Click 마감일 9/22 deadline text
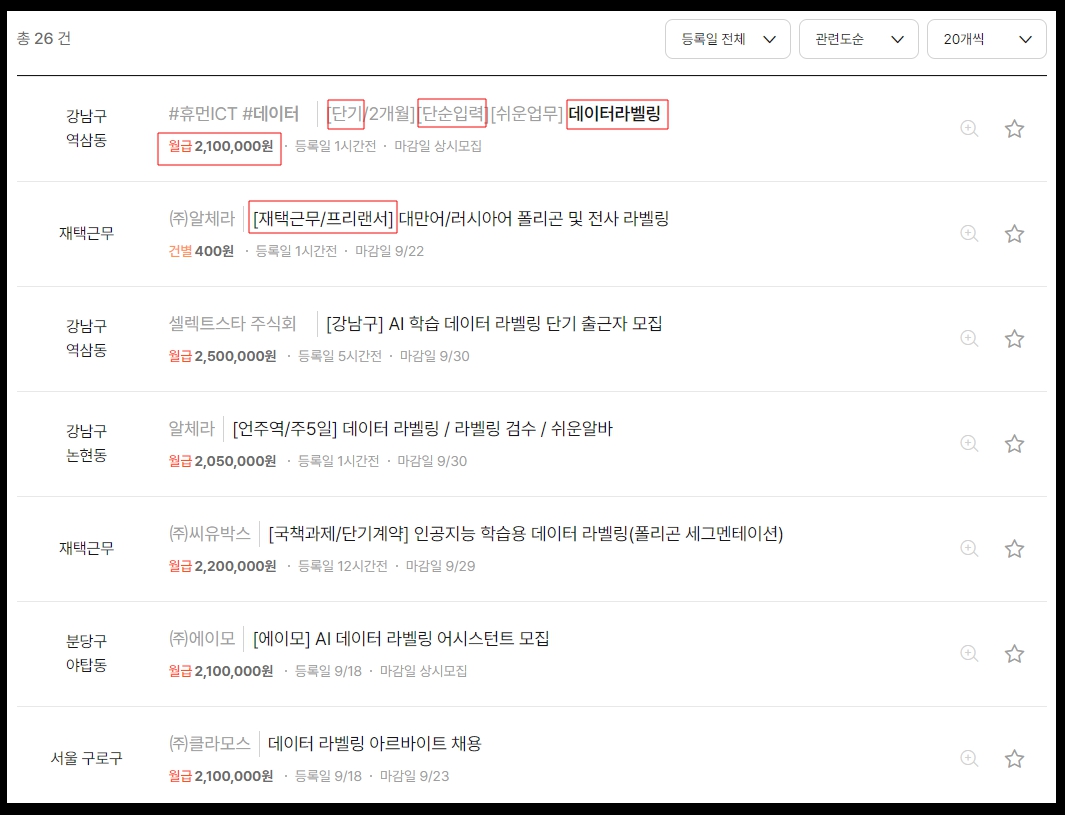 tap(389, 251)
